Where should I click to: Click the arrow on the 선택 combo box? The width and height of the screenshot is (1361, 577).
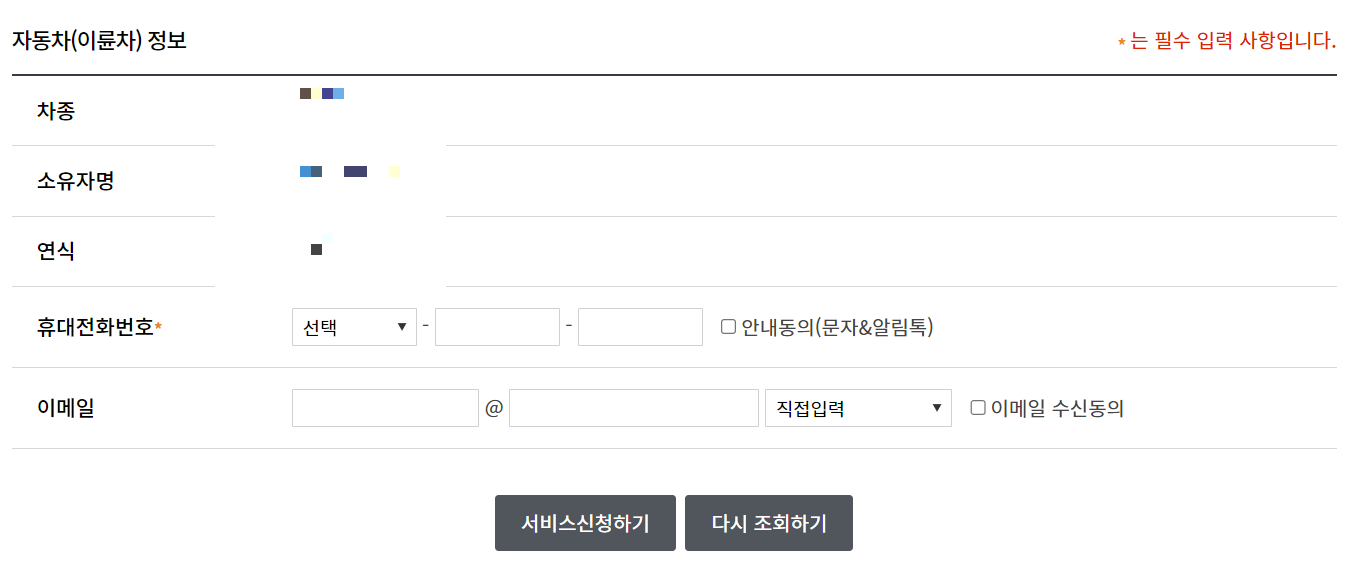404,326
